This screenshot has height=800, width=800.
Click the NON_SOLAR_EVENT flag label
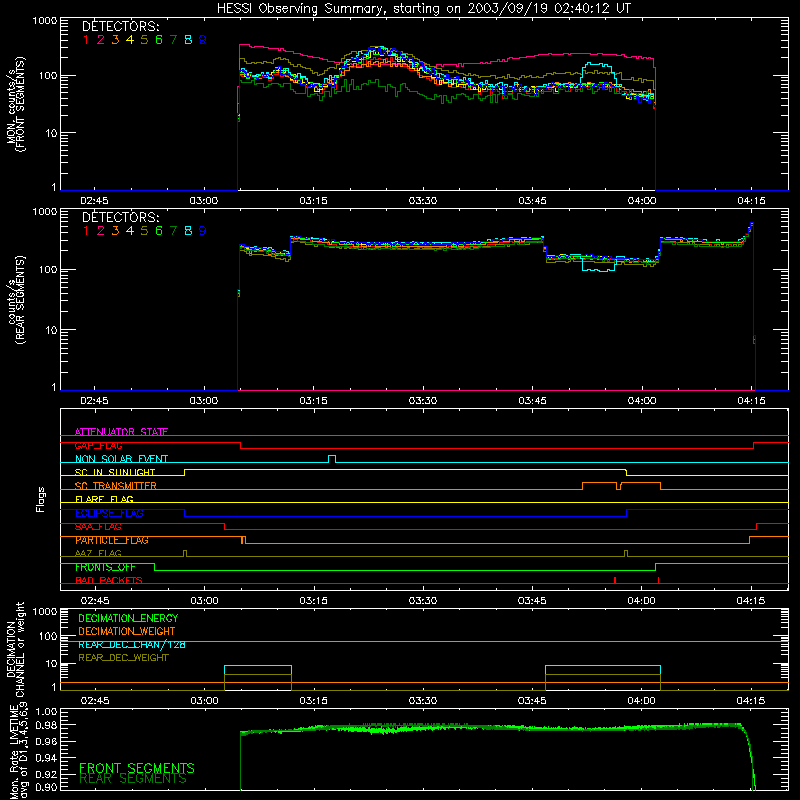coord(121,459)
